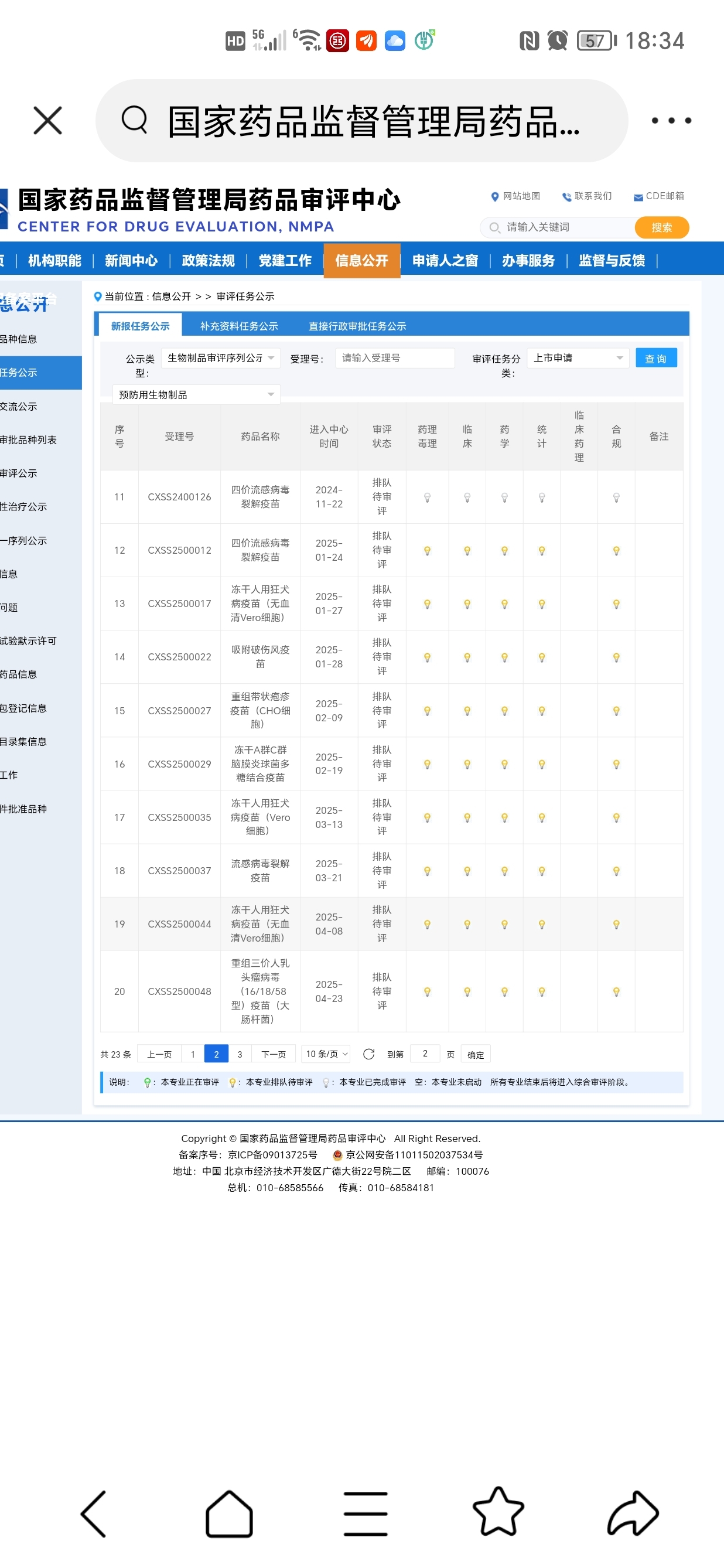Select 受理号 CXSS2500048 cell
Viewport: 724px width, 1568px height.
(x=179, y=991)
